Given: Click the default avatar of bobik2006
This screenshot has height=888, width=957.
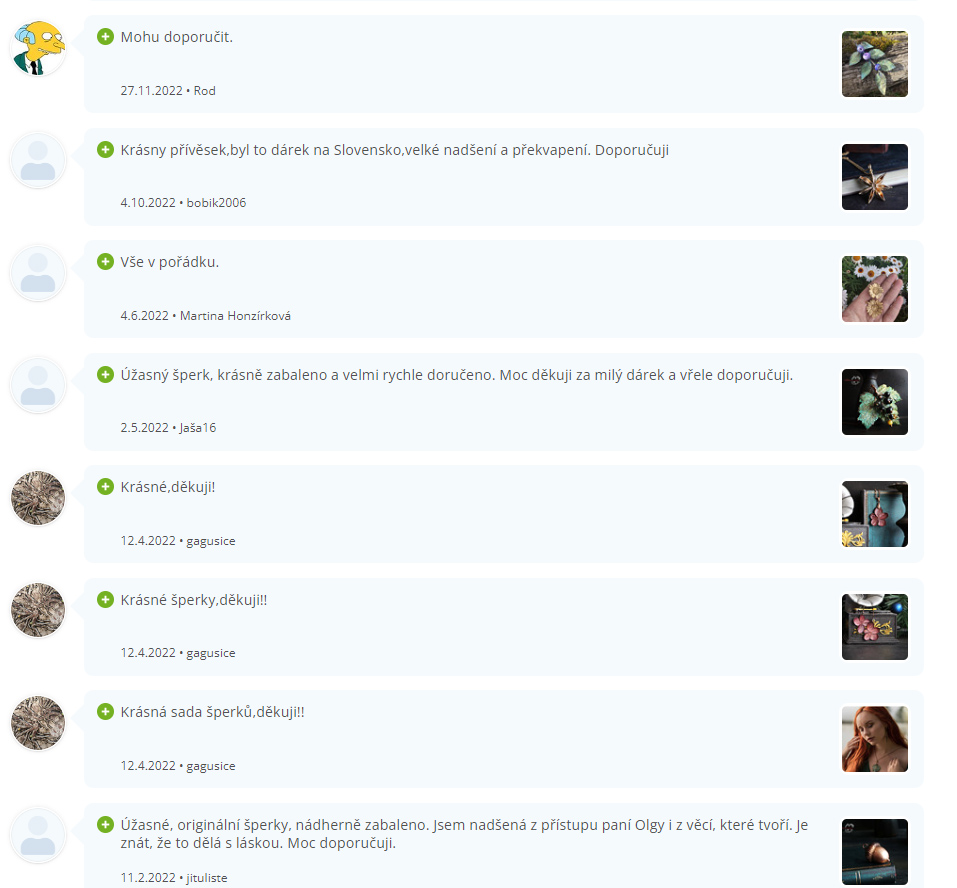Looking at the screenshot, I should 38,161.
